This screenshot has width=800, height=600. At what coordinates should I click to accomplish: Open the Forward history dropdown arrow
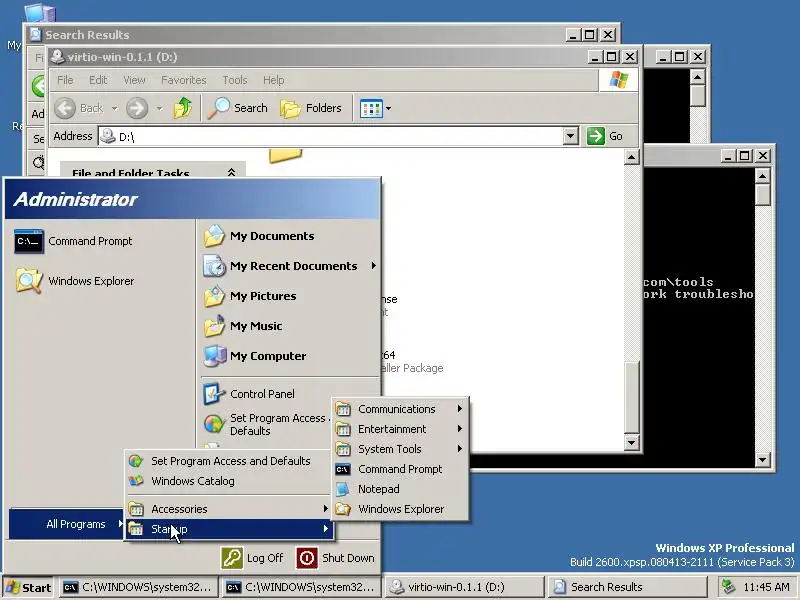[160, 108]
